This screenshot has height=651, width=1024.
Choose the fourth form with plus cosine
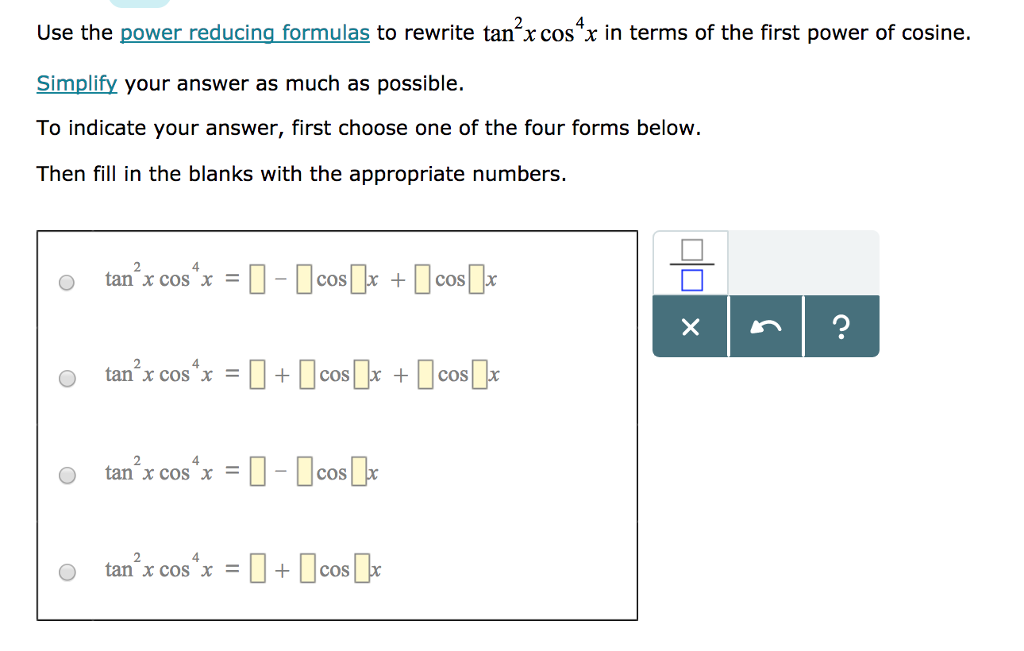67,572
